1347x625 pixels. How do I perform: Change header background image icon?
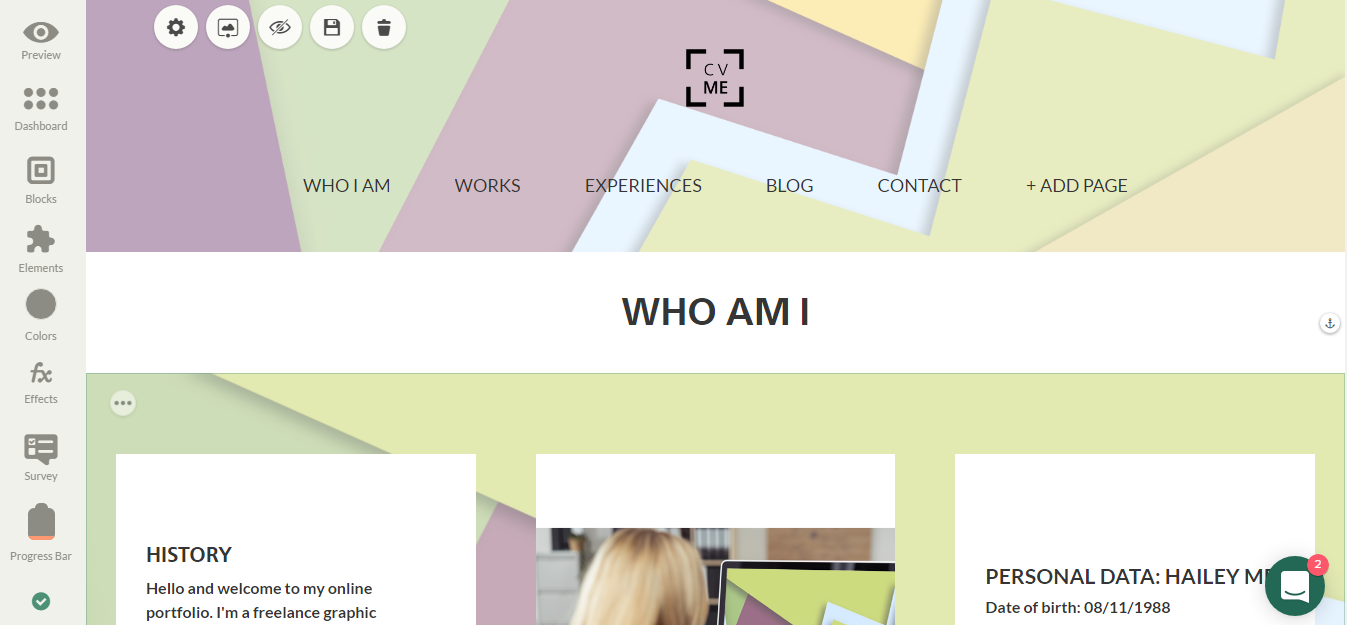[x=228, y=27]
